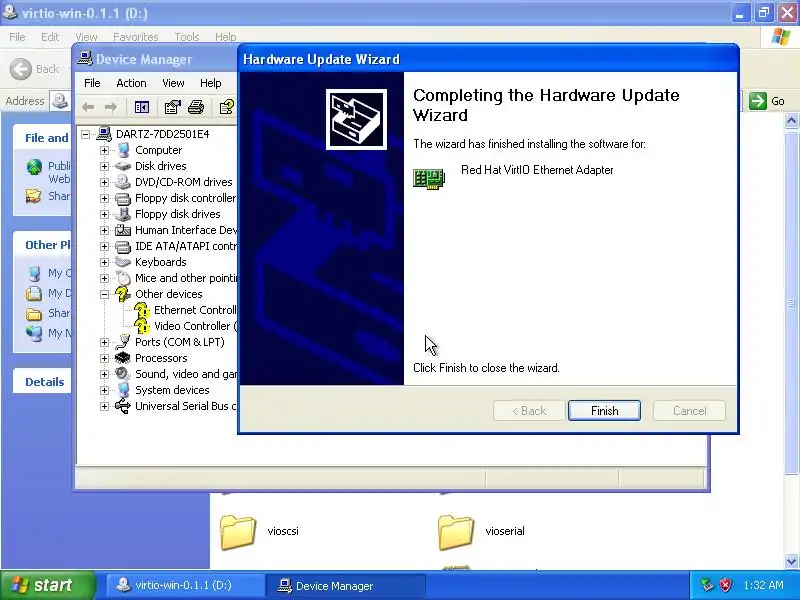
Task: Open the File menu in Device Manager
Action: tap(92, 83)
